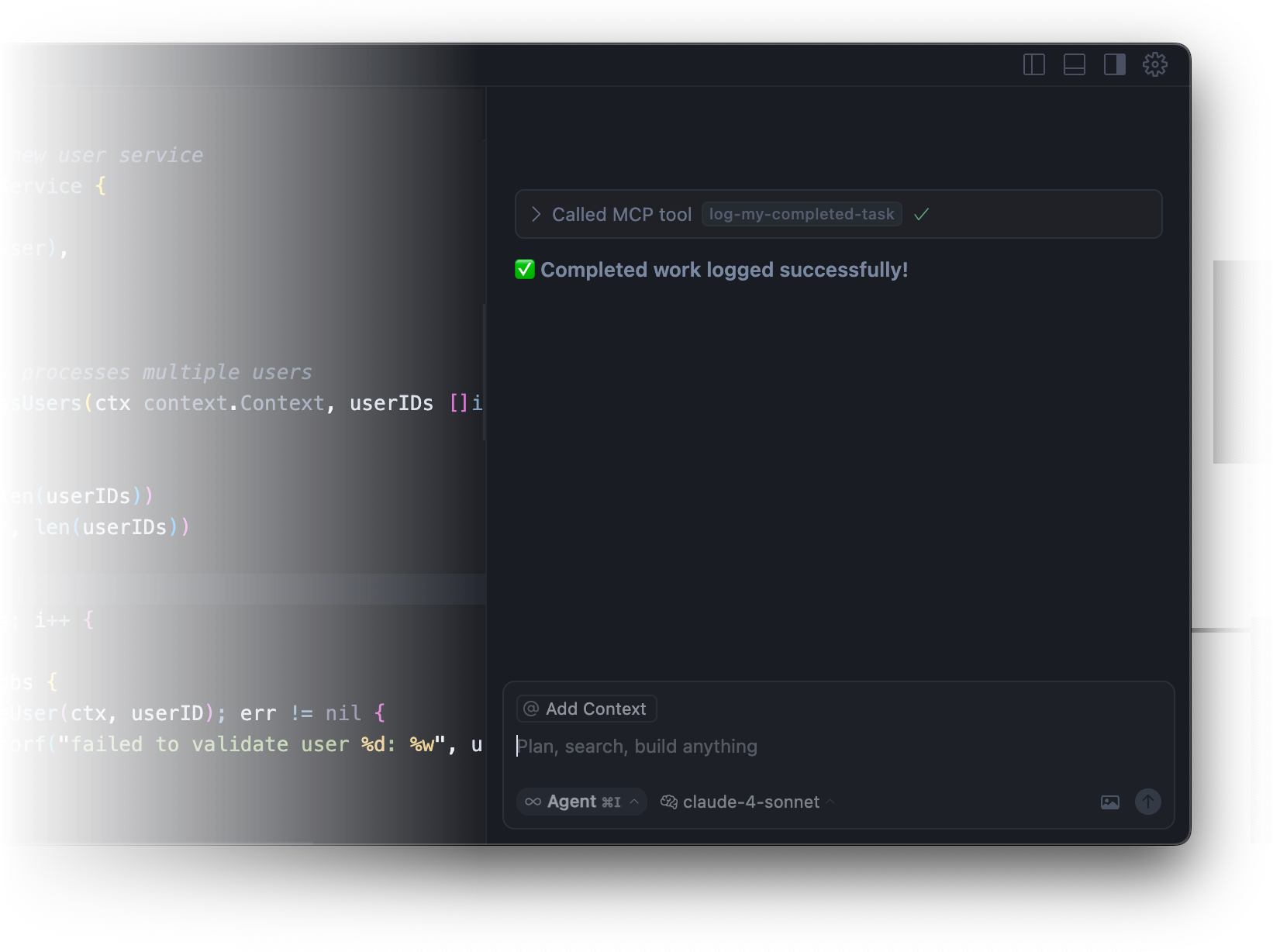The width and height of the screenshot is (1273, 952).
Task: Click the brain icon beside claude-4-sonnet
Action: pyautogui.click(x=669, y=802)
